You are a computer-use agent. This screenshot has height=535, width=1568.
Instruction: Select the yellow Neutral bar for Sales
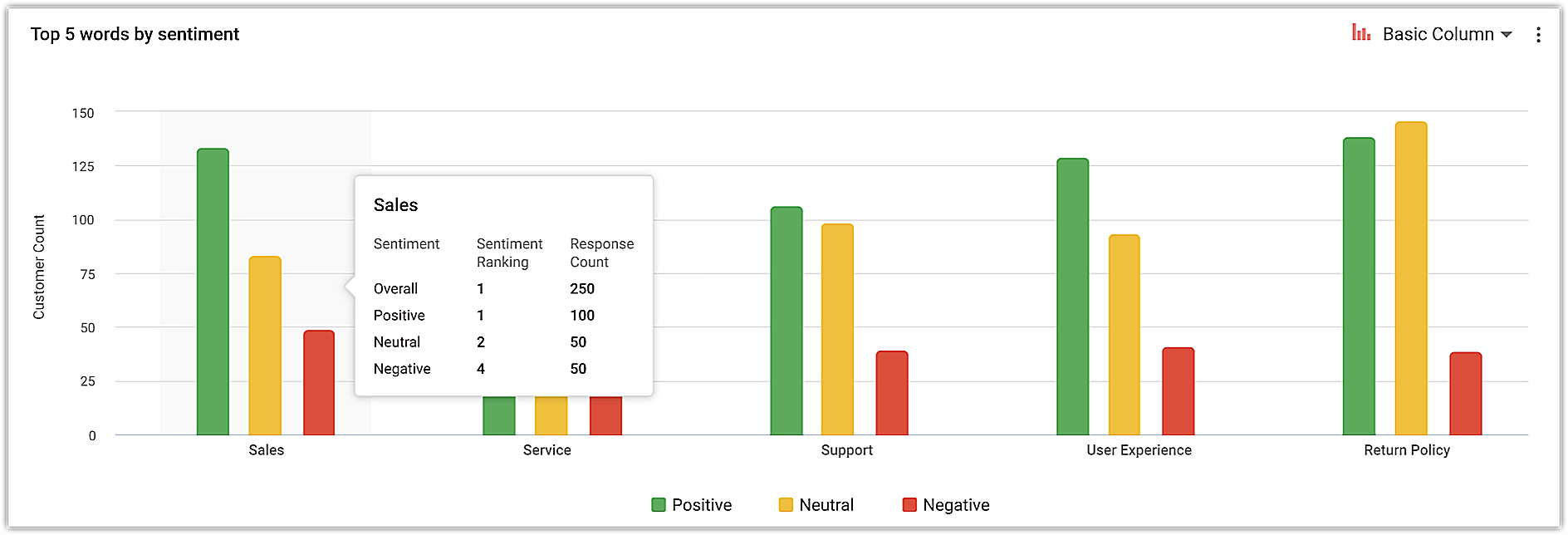(x=265, y=345)
